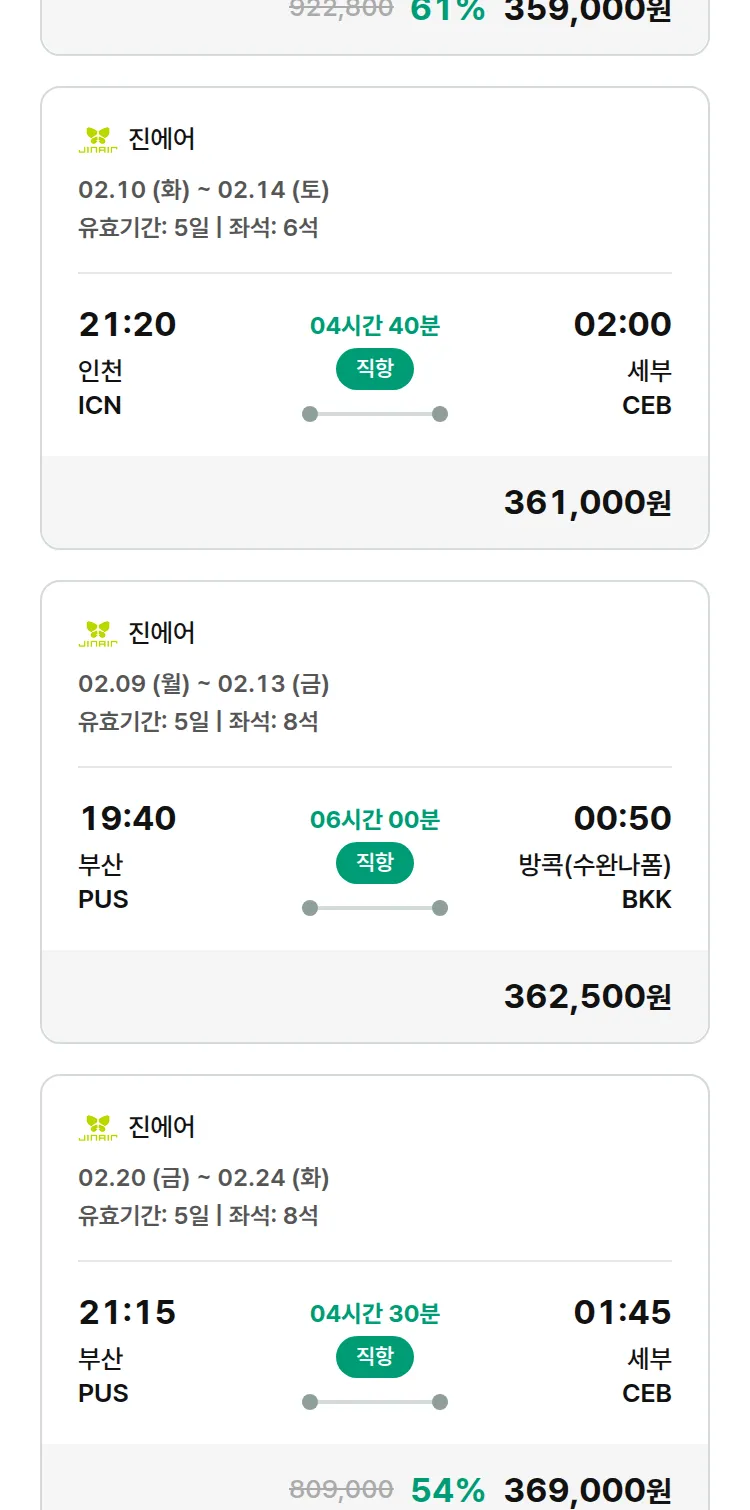Click the 00:50 Bangkok arrival time

point(622,819)
